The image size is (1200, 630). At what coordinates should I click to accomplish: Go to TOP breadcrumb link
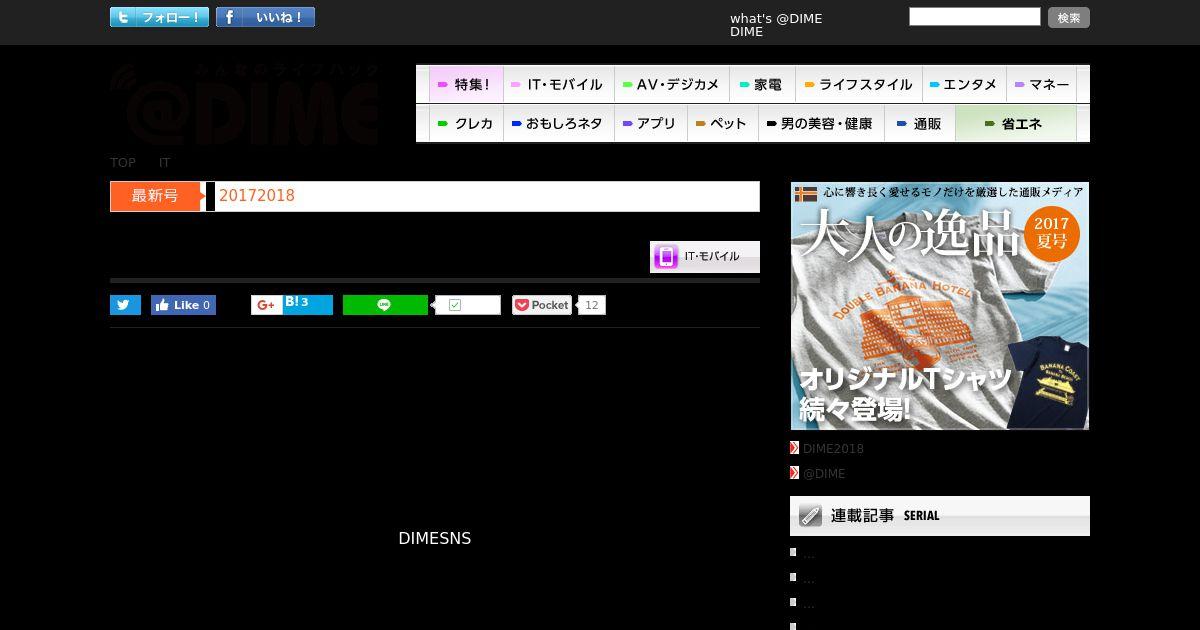(x=123, y=162)
